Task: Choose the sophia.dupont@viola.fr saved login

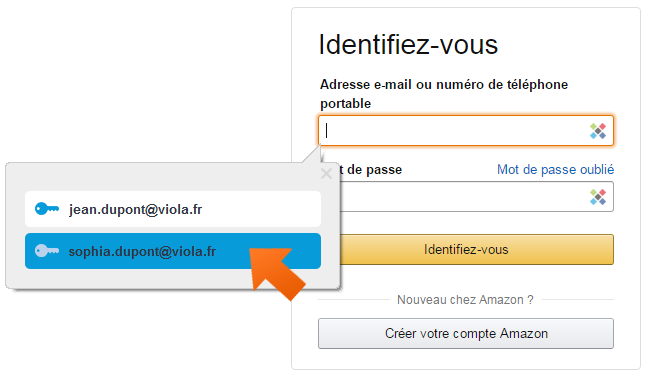Action: pyautogui.click(x=173, y=251)
